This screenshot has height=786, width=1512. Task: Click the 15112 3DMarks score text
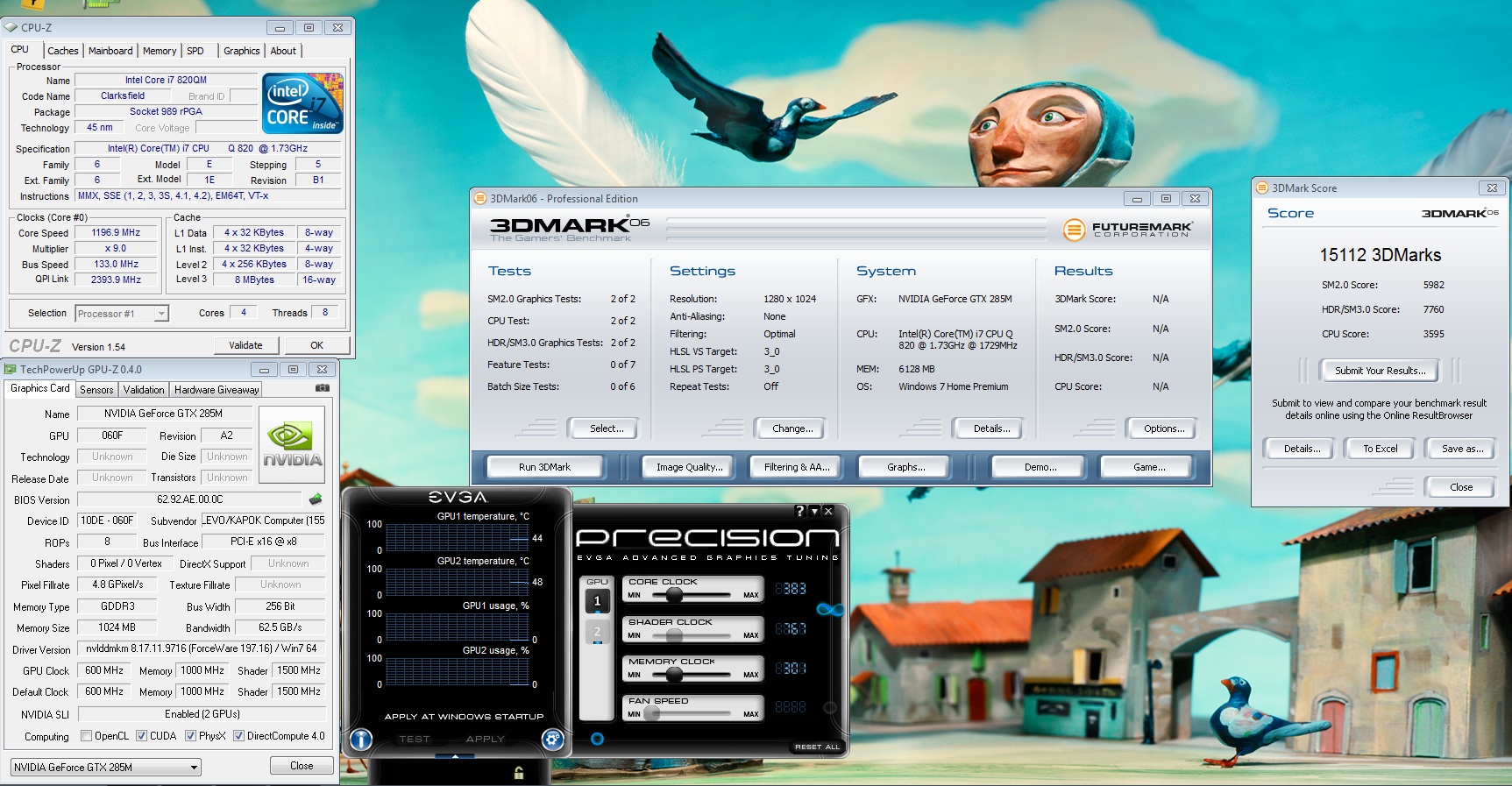[x=1381, y=255]
